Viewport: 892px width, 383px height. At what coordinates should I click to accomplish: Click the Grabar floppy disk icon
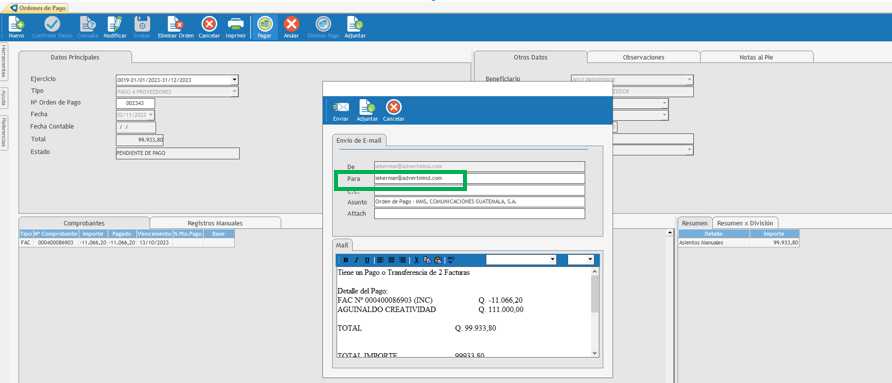(141, 24)
